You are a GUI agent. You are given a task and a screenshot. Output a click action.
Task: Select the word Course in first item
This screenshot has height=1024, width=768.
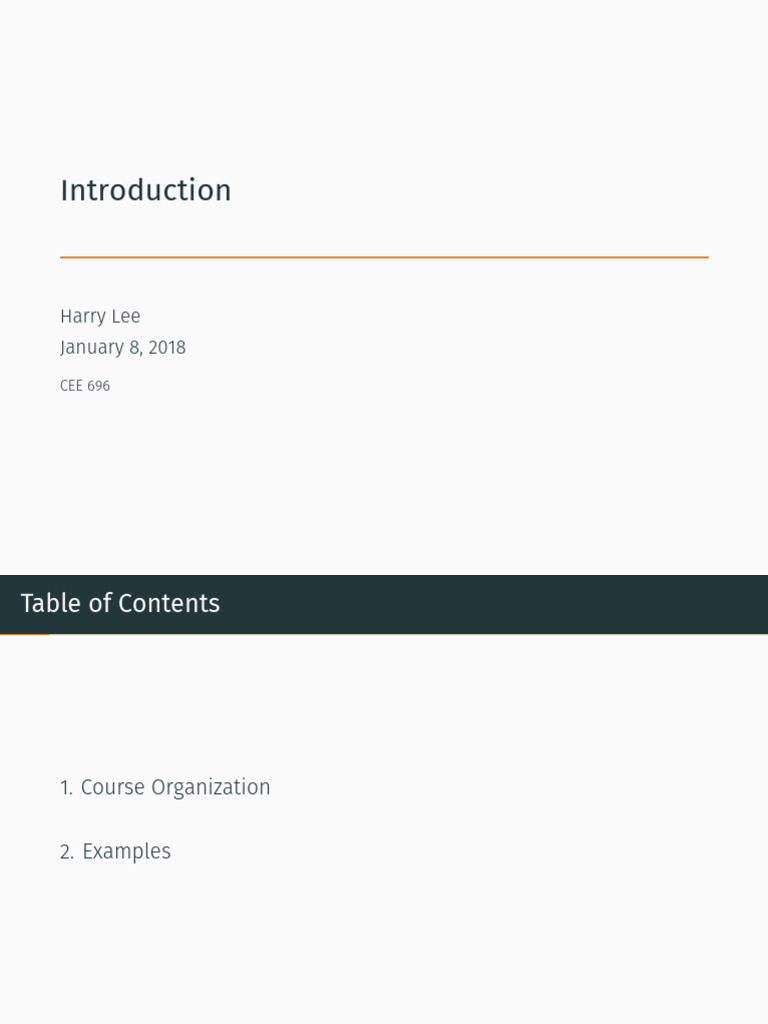[112, 788]
